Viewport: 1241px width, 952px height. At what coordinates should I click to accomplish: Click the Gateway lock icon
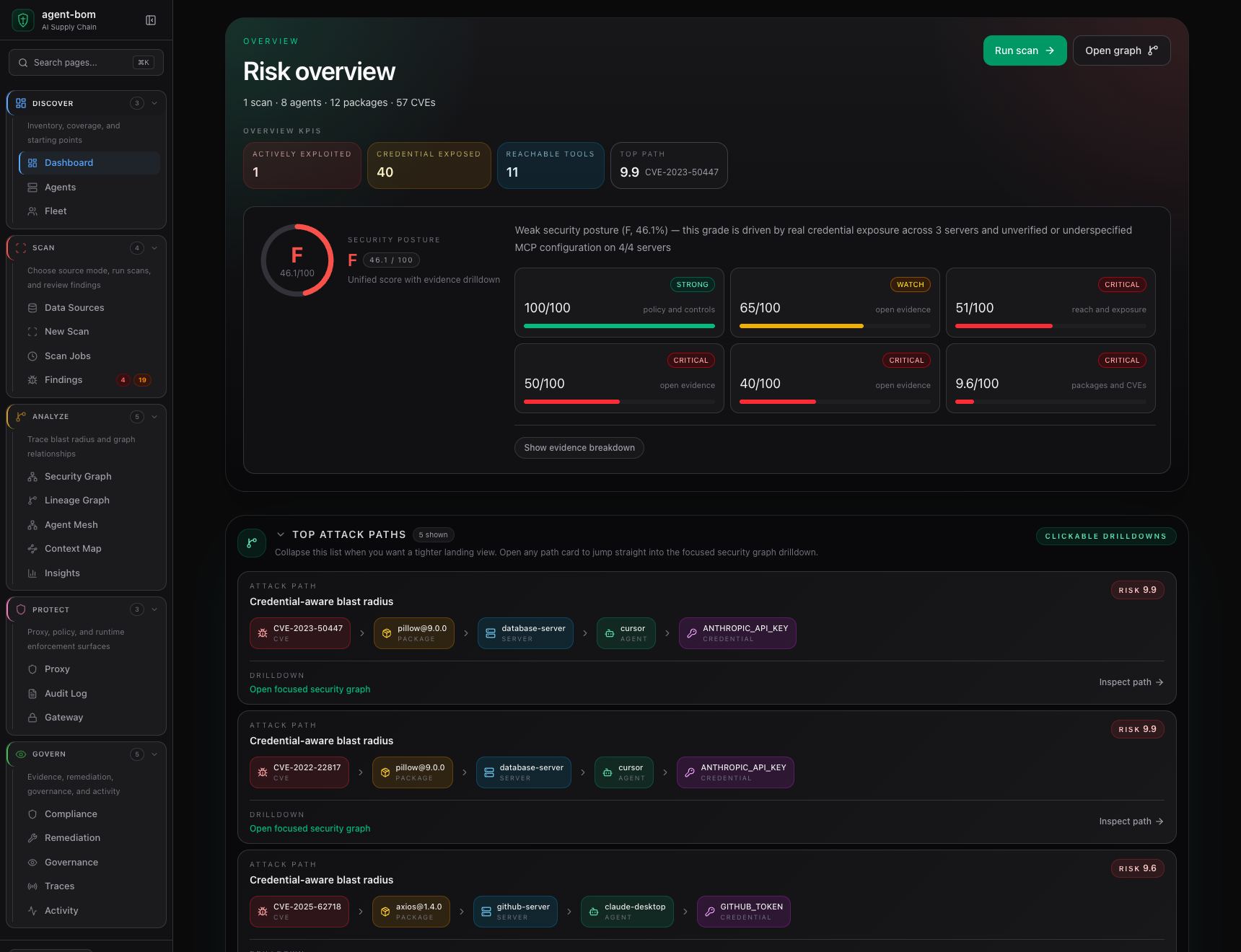click(32, 717)
